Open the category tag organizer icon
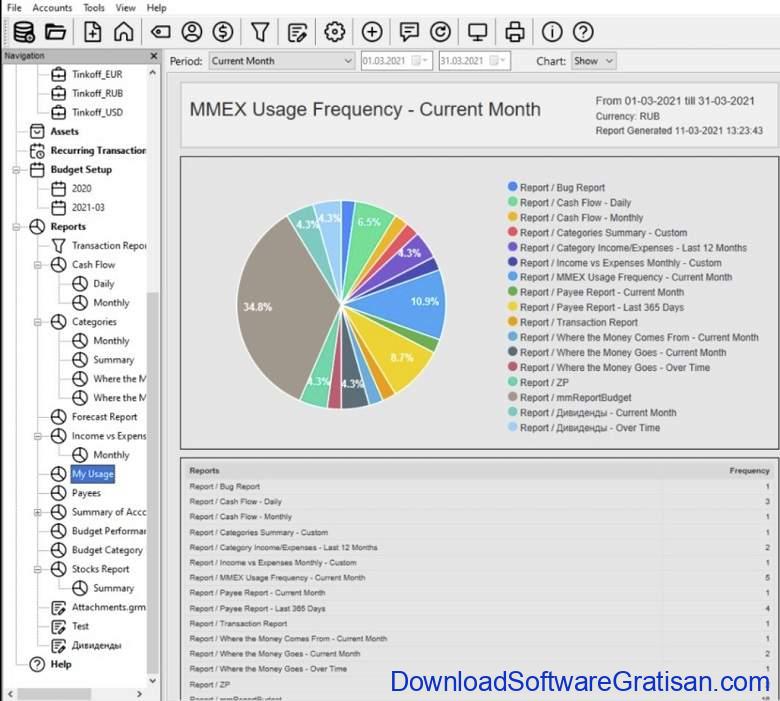Screen dimensions: 780x701 160,32
